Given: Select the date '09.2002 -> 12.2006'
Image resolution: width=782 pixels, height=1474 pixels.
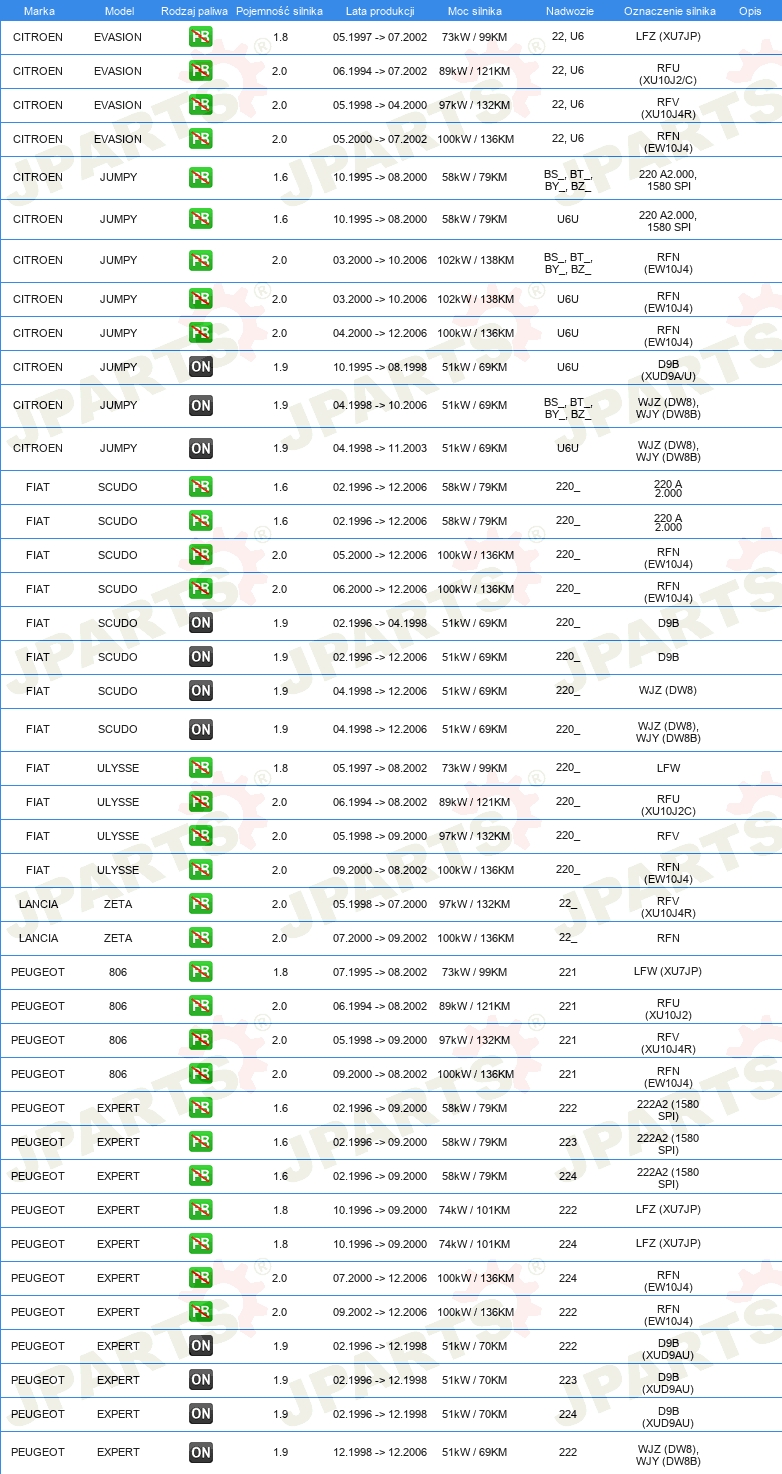Looking at the screenshot, I should coord(380,1312).
